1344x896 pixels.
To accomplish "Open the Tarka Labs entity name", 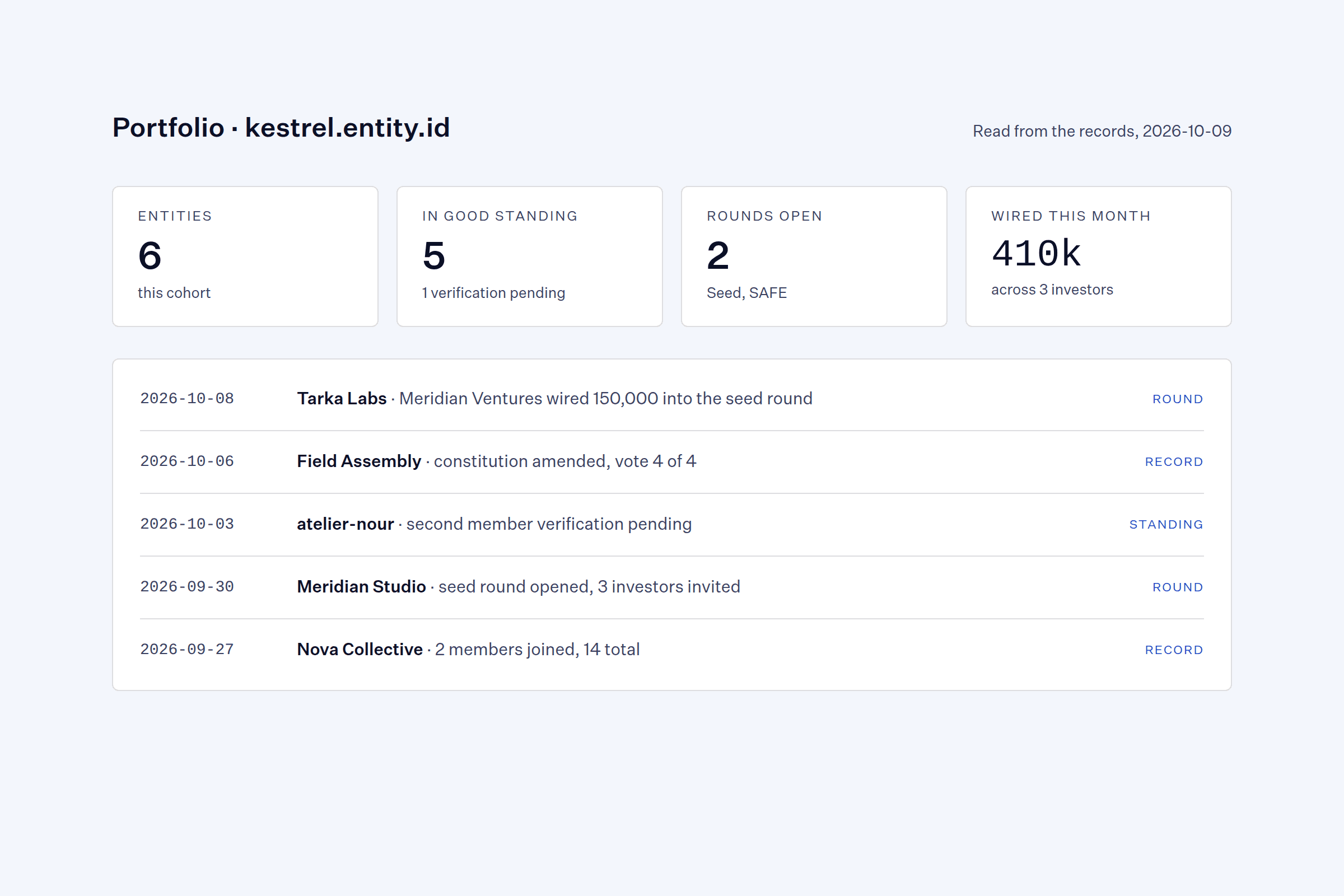I will (x=342, y=398).
